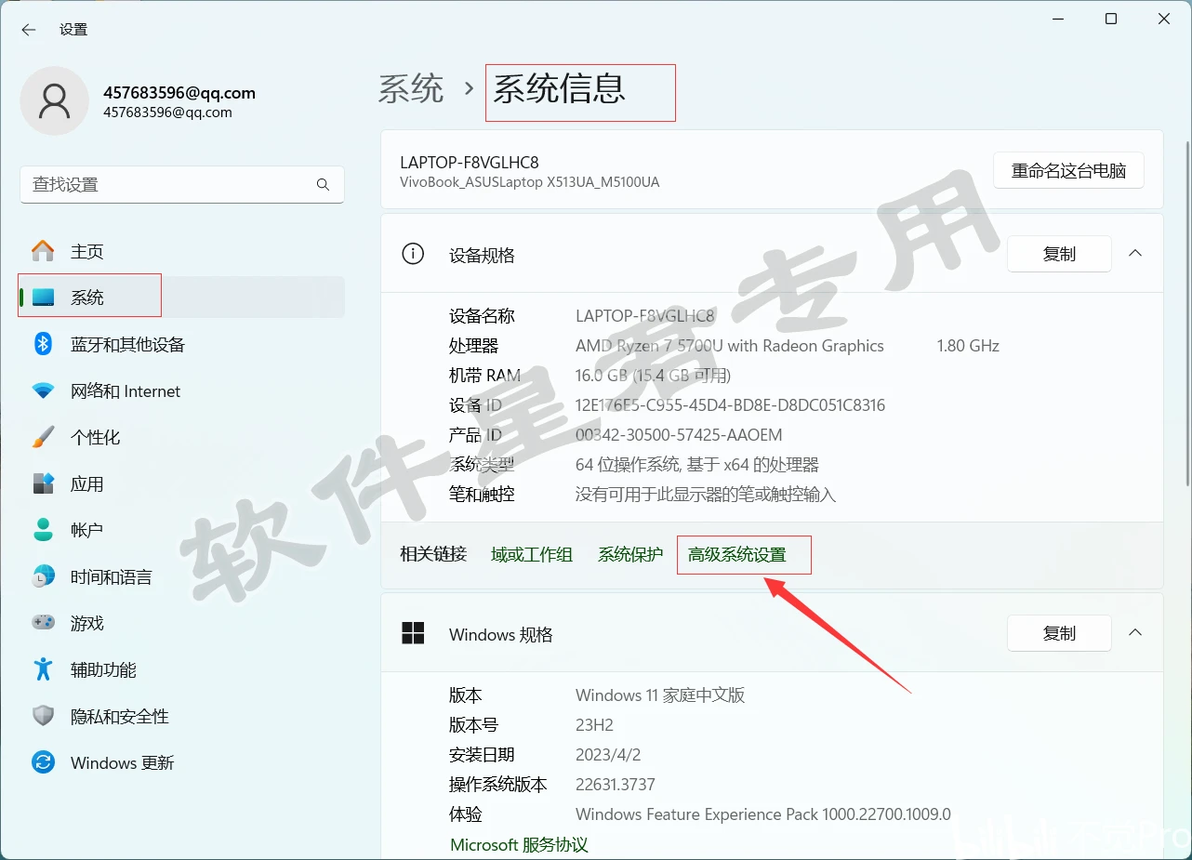Viewport: 1192px width, 860px height.
Task: Open 系统保护 link
Action: (630, 554)
